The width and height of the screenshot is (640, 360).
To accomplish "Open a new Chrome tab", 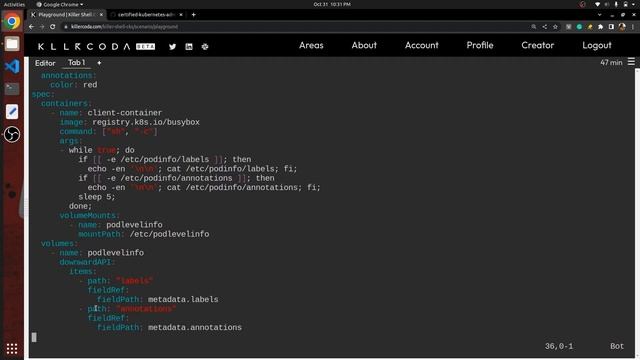I will (193, 15).
